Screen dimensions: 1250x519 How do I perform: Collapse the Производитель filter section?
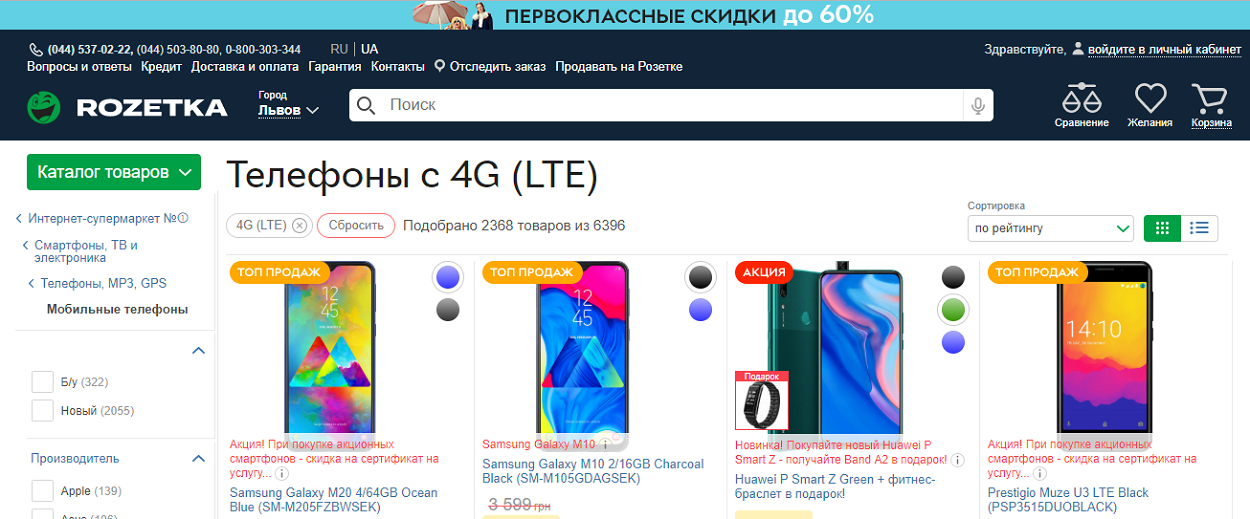click(198, 458)
